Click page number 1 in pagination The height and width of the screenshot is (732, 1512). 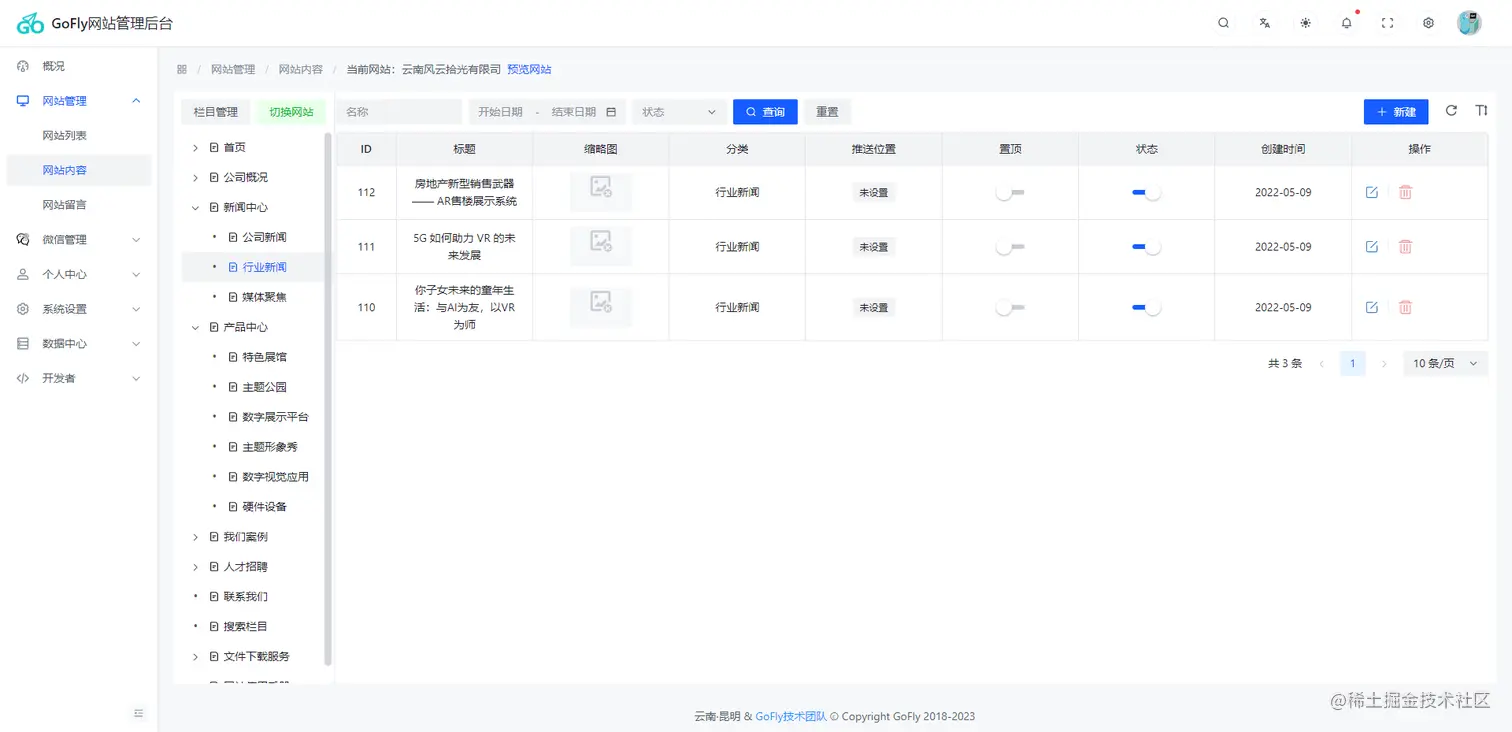pyautogui.click(x=1353, y=364)
